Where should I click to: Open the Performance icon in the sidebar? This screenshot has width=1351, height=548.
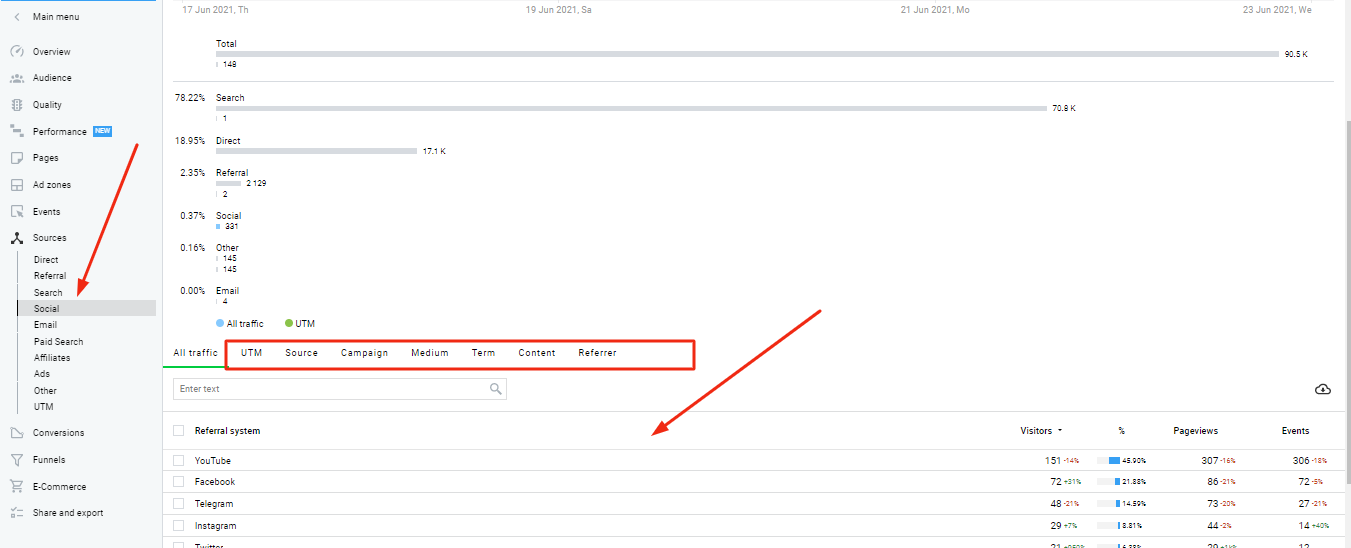click(x=17, y=131)
